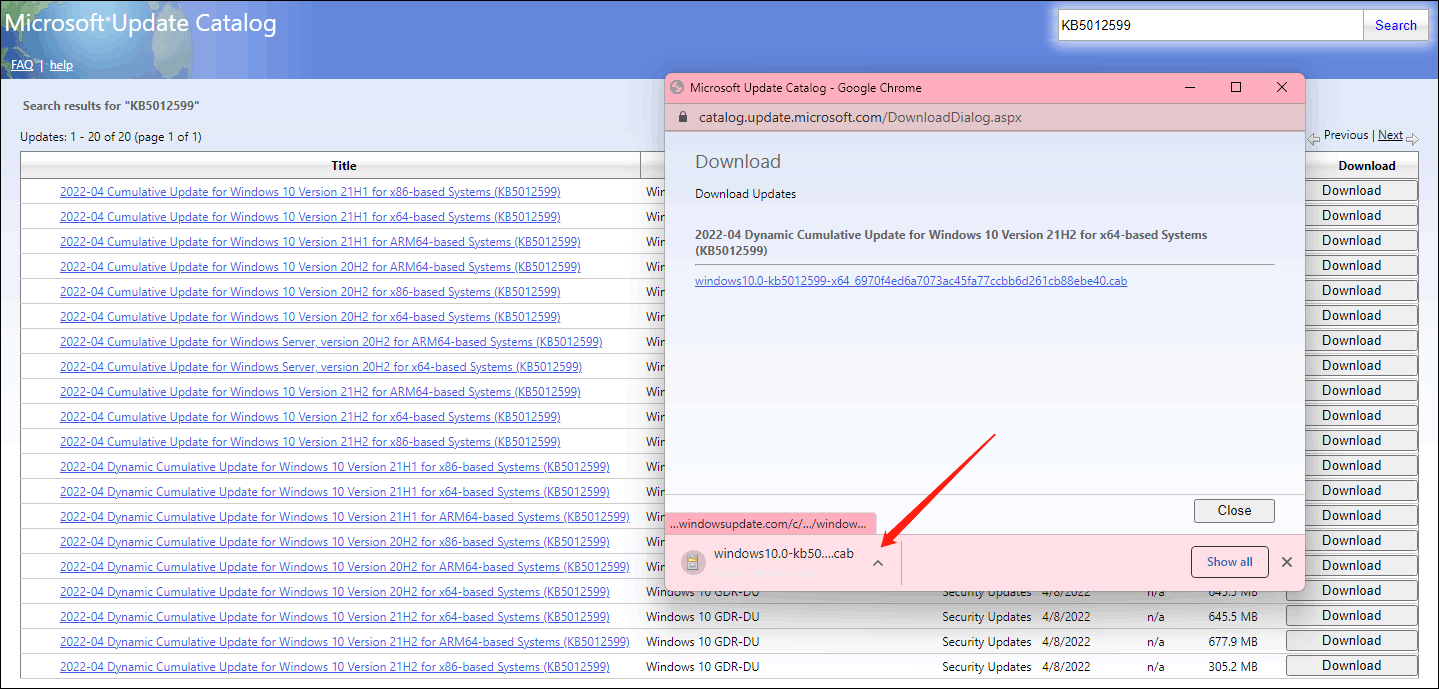Open Windows Server 20H2 x64-based update link
Screen dimensions: 1439x689
coord(321,367)
